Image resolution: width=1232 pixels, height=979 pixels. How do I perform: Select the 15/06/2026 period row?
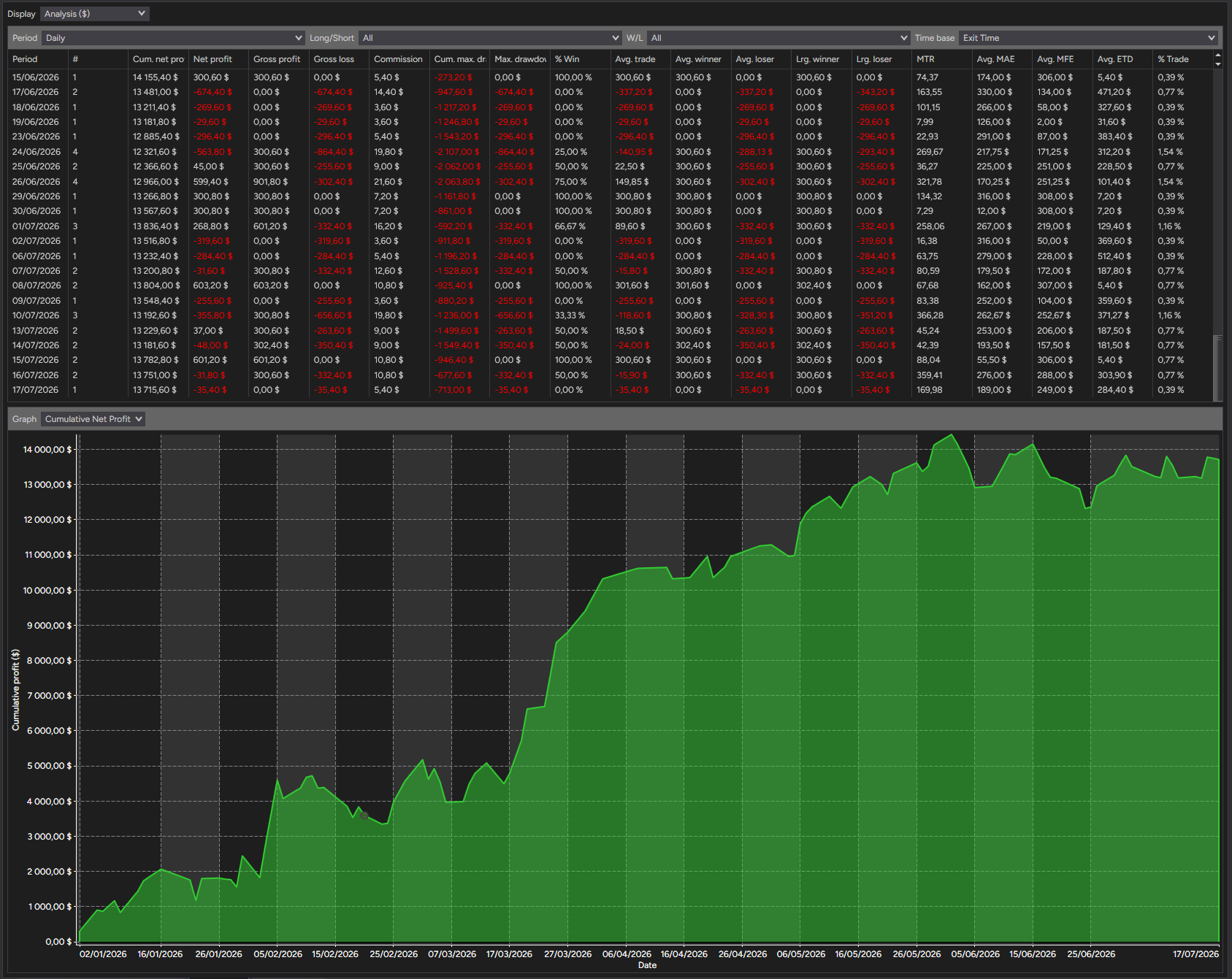point(611,77)
